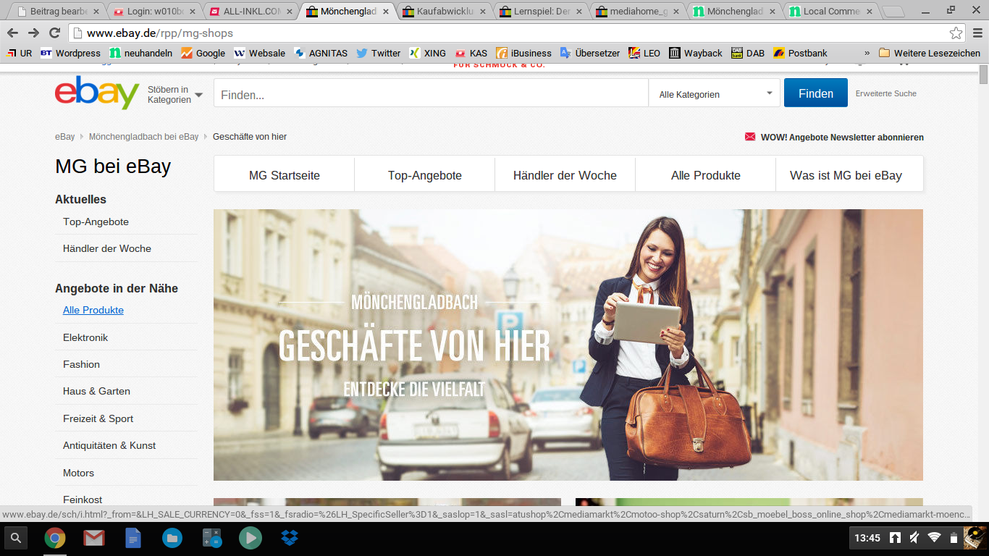The height and width of the screenshot is (556, 989).
Task: Open the Files app in the shelf
Action: 172,538
